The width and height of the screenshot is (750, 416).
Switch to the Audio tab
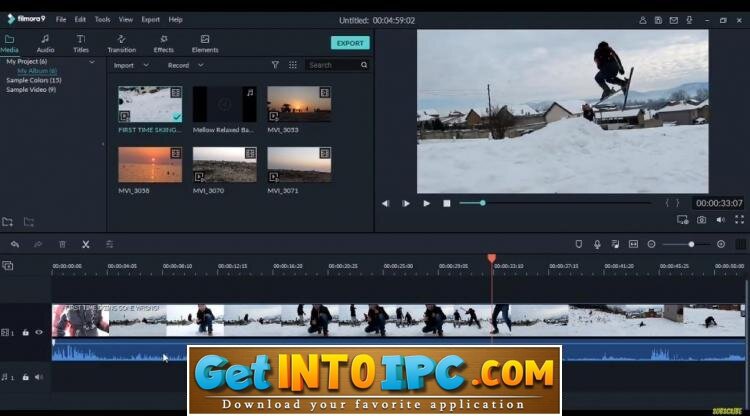coord(45,44)
